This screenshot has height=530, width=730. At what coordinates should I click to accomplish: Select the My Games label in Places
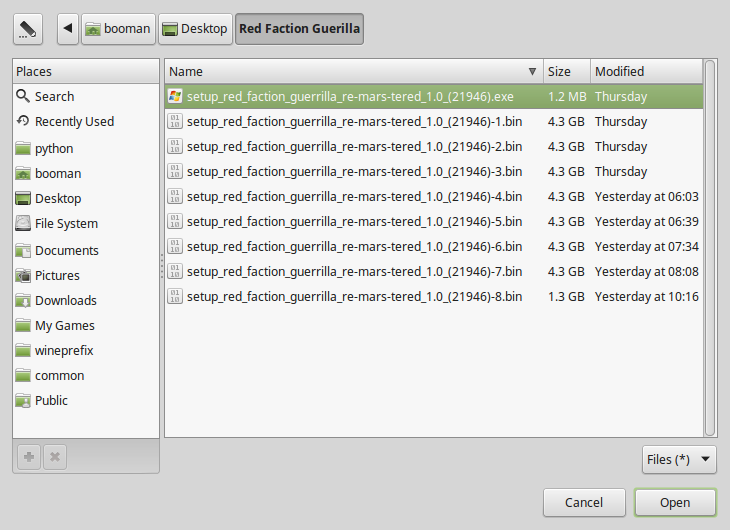point(65,326)
